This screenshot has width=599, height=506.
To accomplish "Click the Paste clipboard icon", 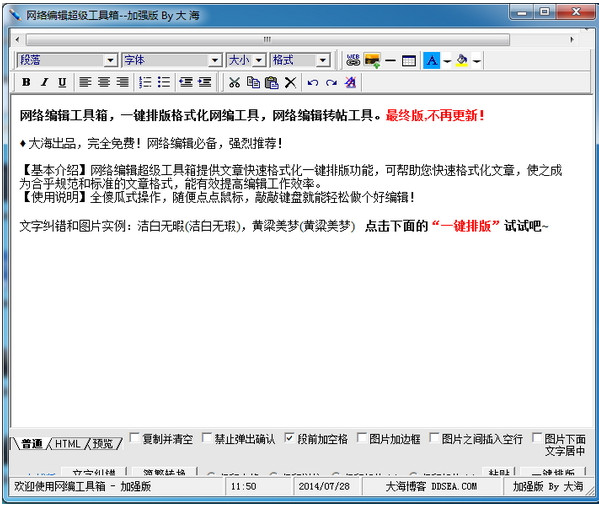I will [x=272, y=82].
